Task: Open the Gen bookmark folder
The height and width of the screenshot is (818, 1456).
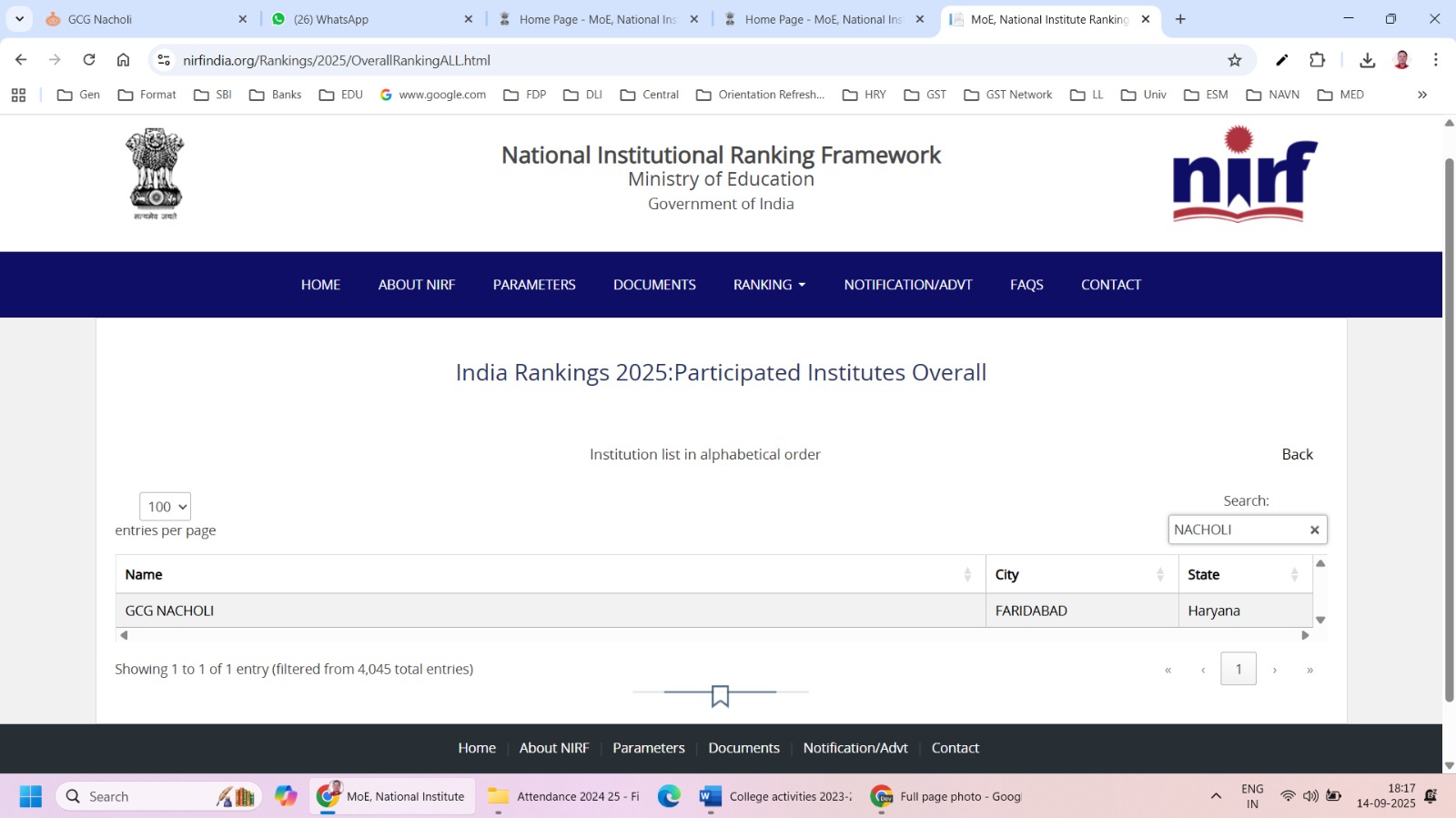Action: click(78, 95)
